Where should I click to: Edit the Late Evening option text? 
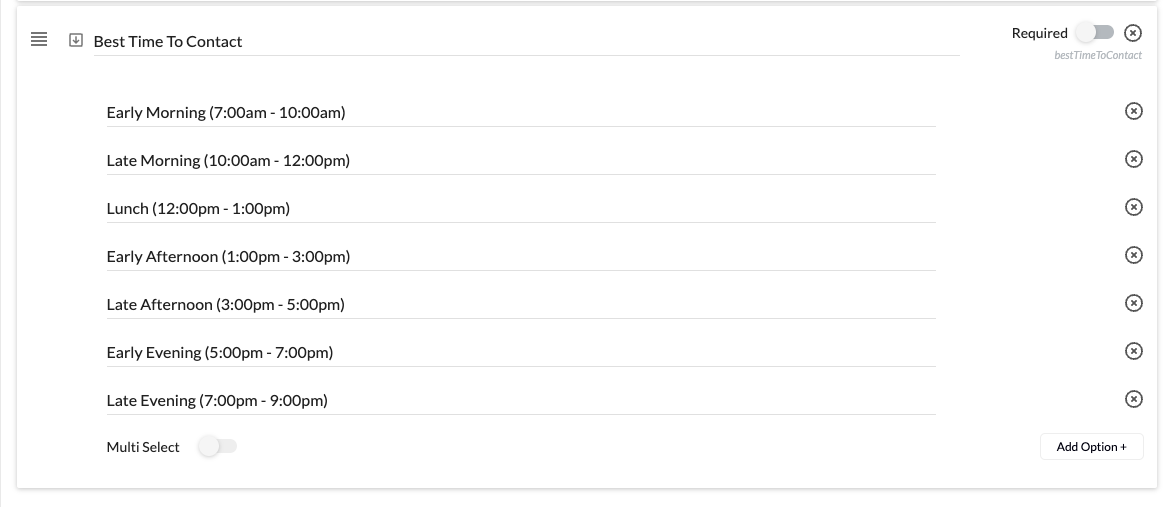(x=521, y=400)
